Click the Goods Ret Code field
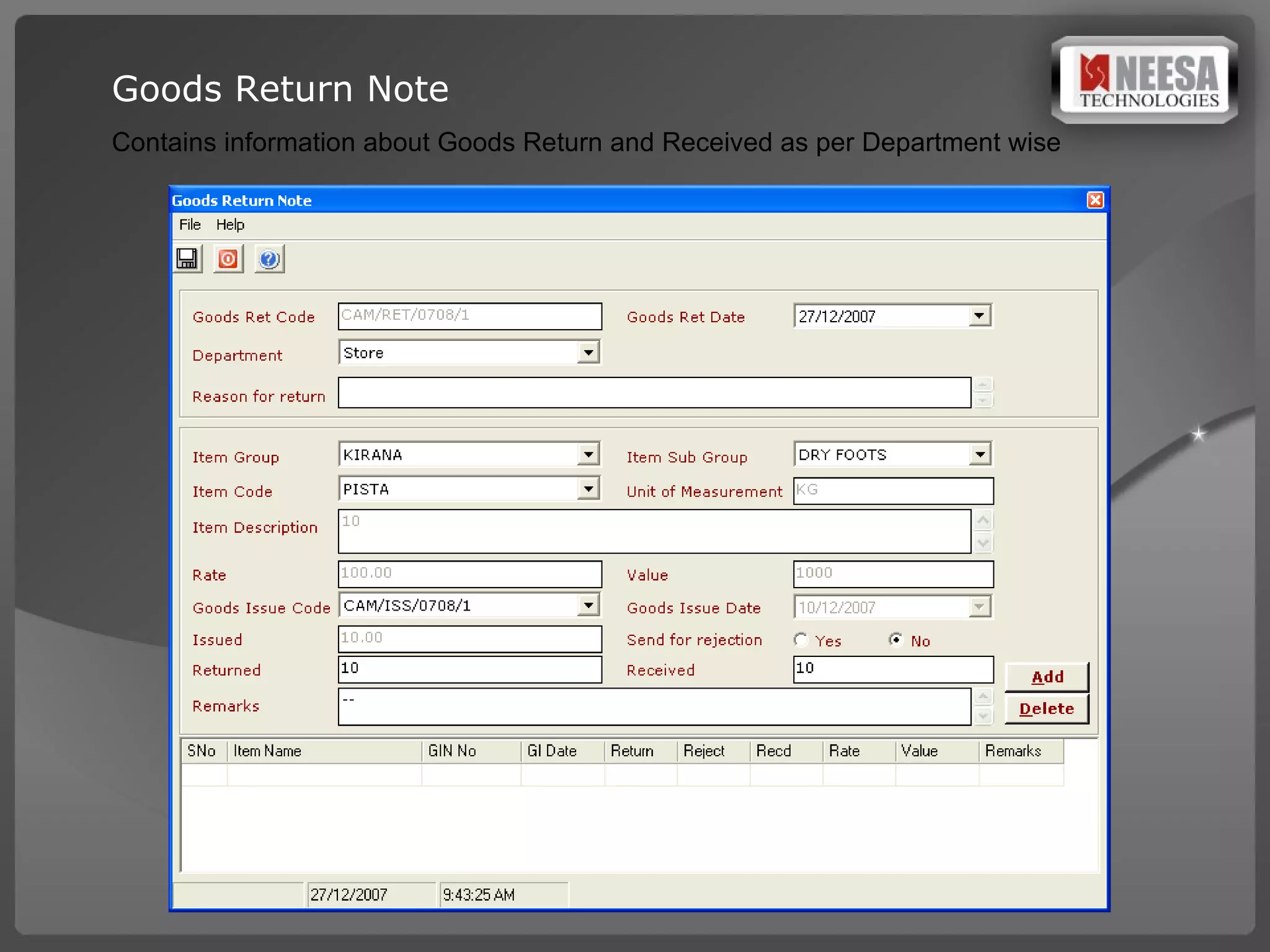 pyautogui.click(x=469, y=316)
